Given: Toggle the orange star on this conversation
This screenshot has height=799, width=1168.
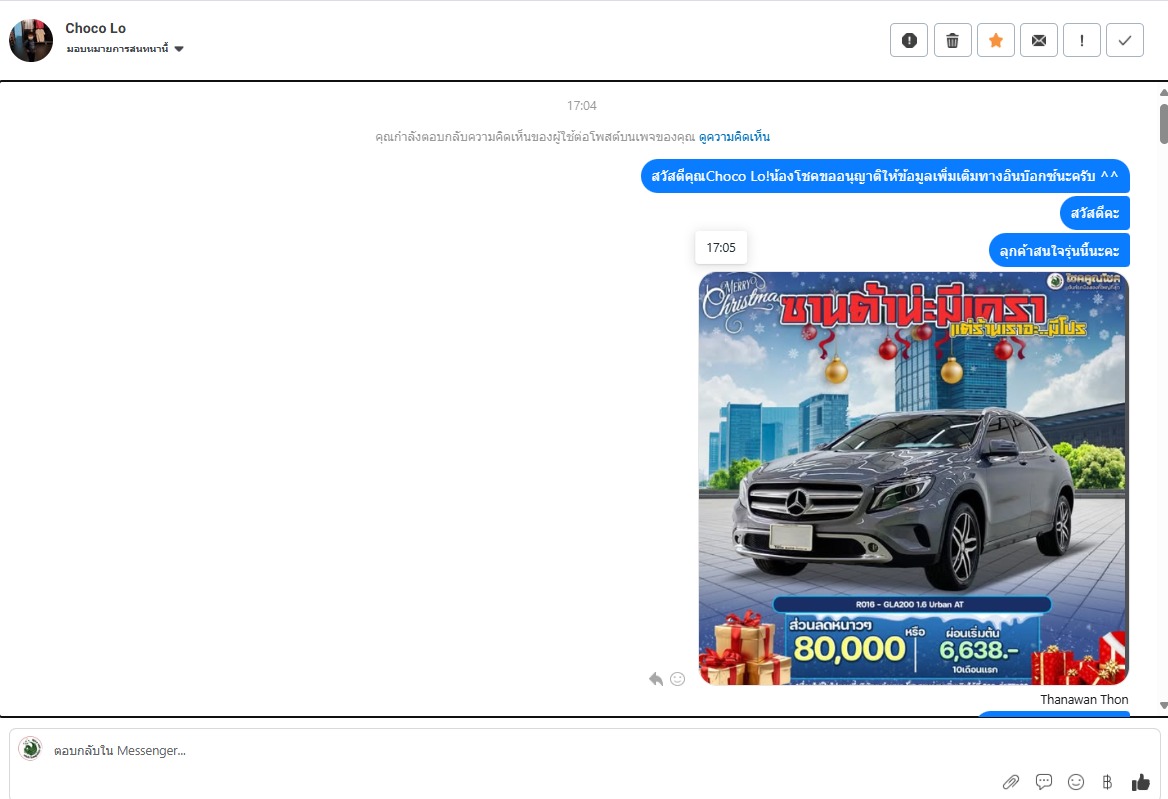Looking at the screenshot, I should click(x=995, y=40).
